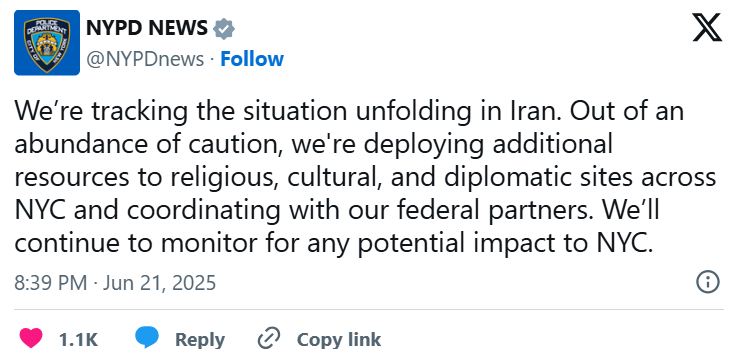Open the X logo link
Image resolution: width=739 pixels, height=363 pixels.
[x=706, y=27]
